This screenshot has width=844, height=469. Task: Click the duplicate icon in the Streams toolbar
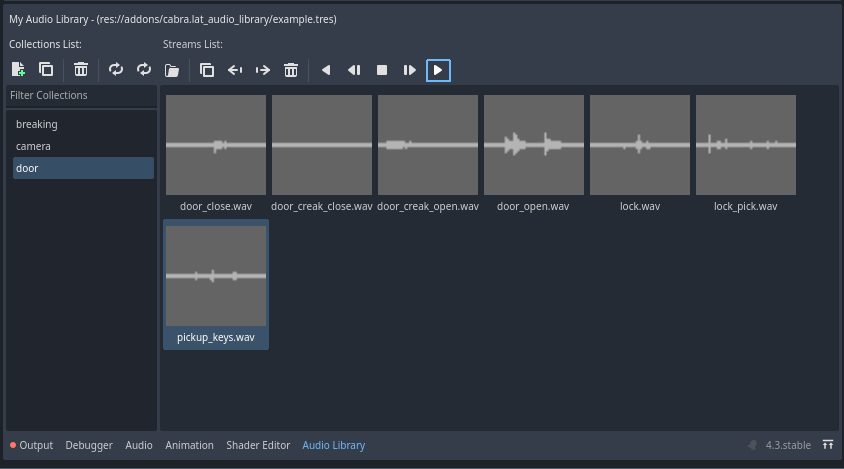pyautogui.click(x=207, y=70)
